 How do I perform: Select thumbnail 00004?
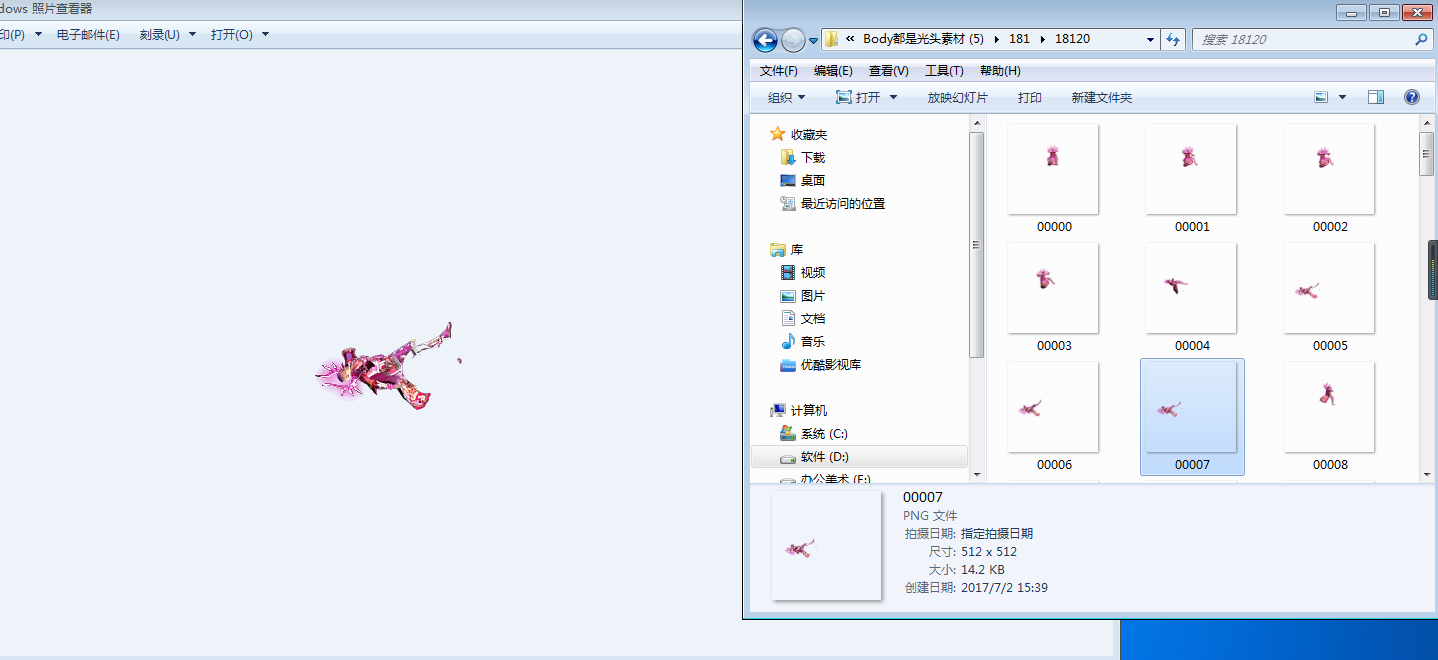tap(1192, 298)
